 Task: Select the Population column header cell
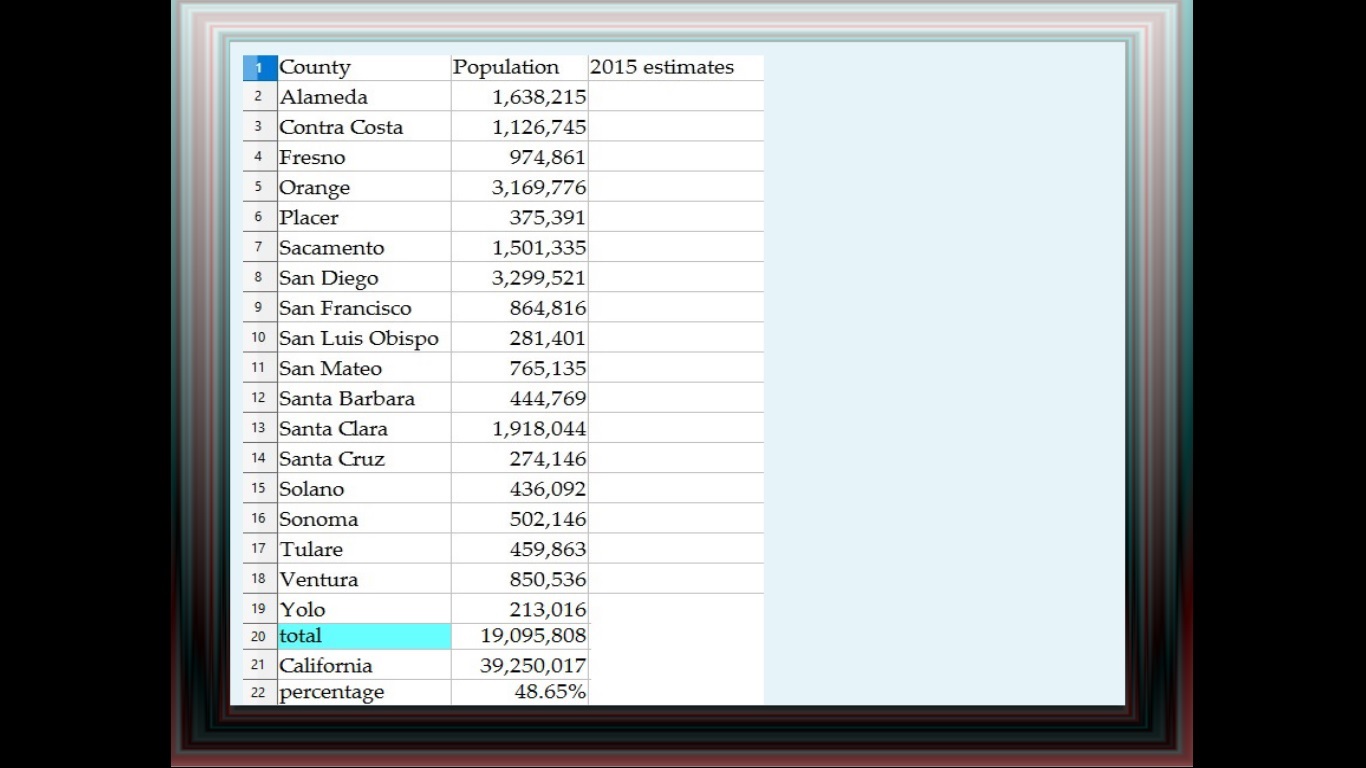506,67
